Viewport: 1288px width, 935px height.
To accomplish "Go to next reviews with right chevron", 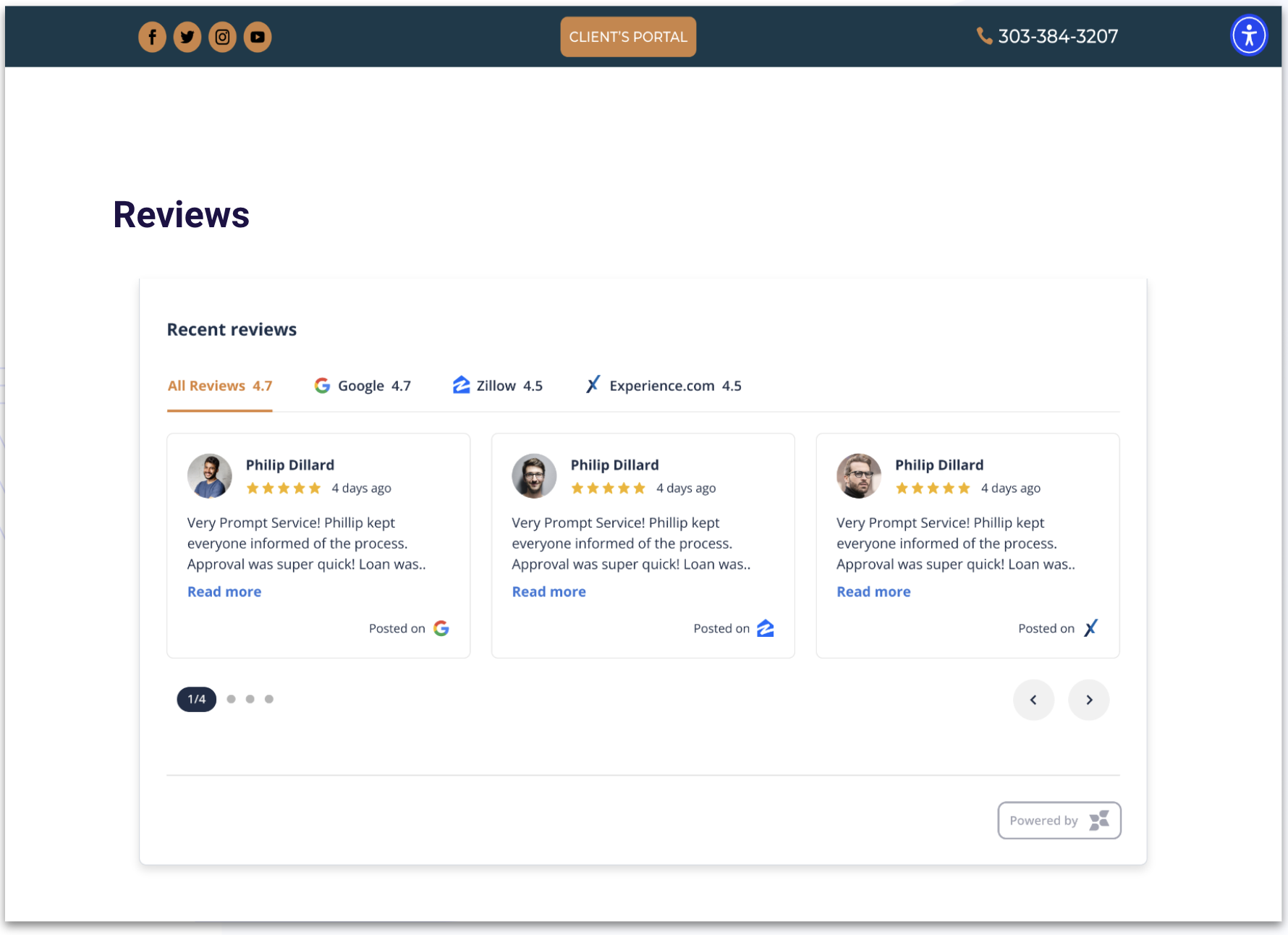I will (1089, 700).
